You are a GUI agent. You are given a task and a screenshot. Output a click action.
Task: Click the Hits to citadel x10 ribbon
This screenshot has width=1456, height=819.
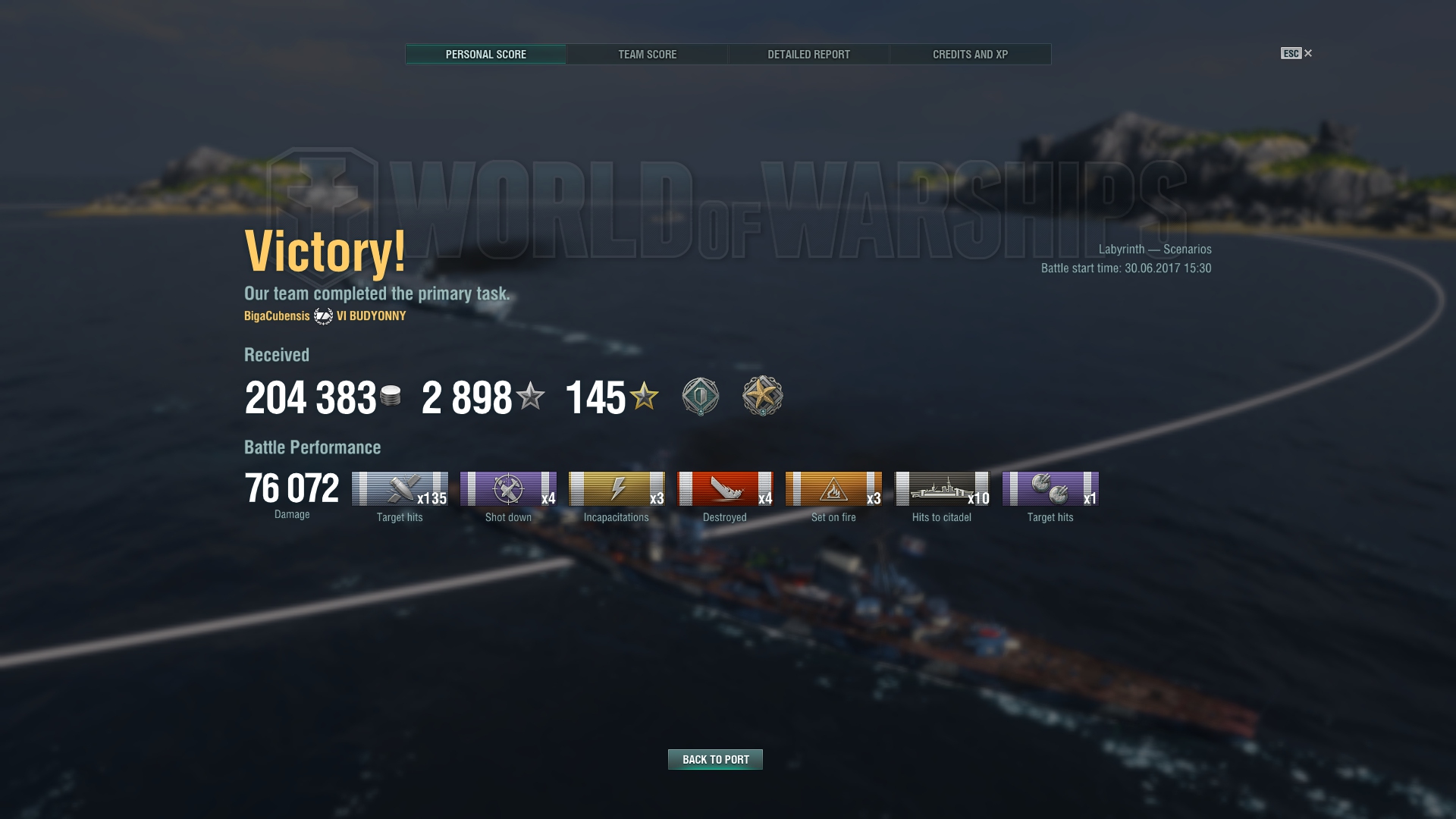click(x=942, y=488)
